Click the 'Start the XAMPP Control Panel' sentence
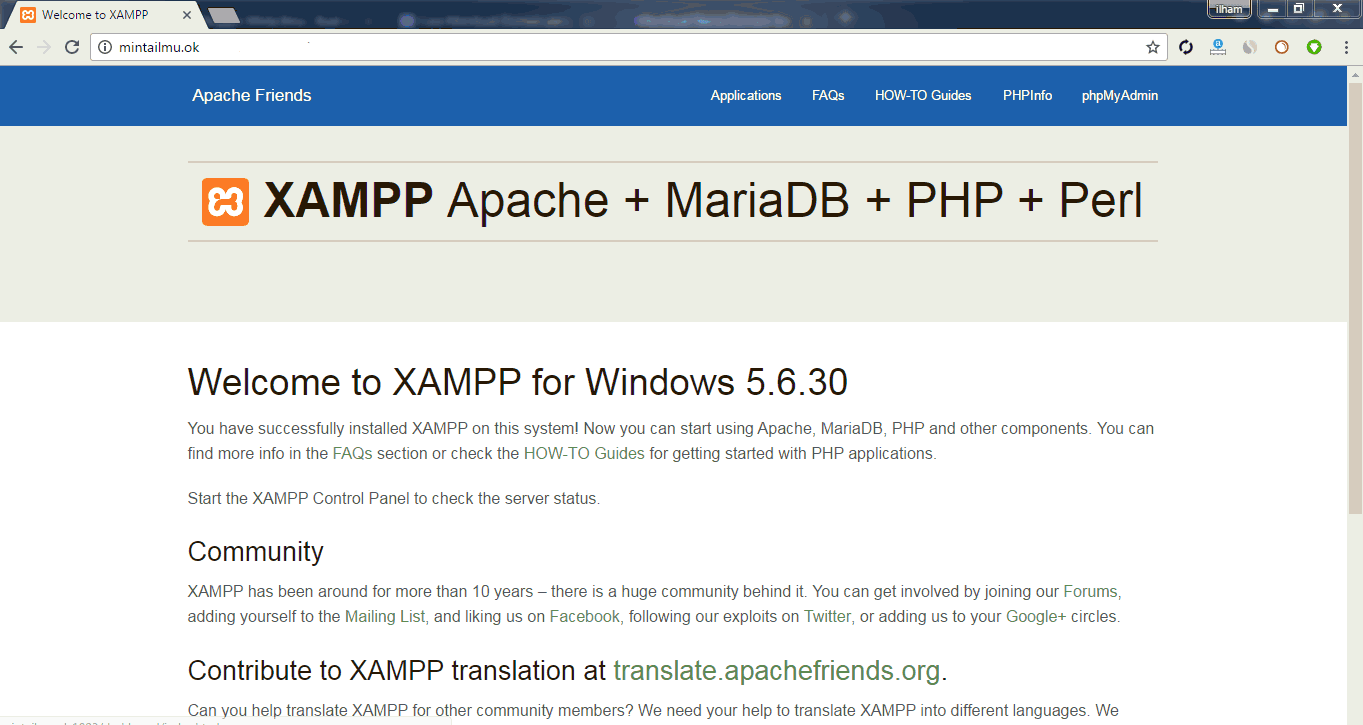The height and width of the screenshot is (725, 1363). pyautogui.click(x=394, y=498)
